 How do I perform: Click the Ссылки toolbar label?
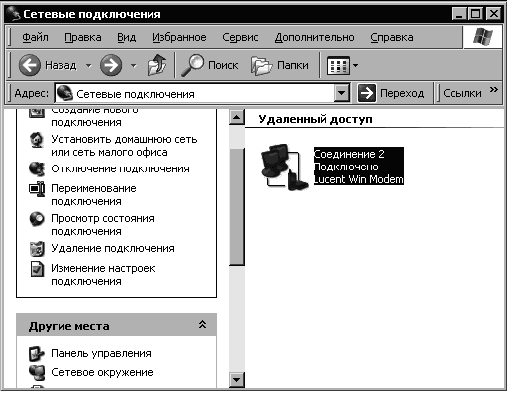462,93
